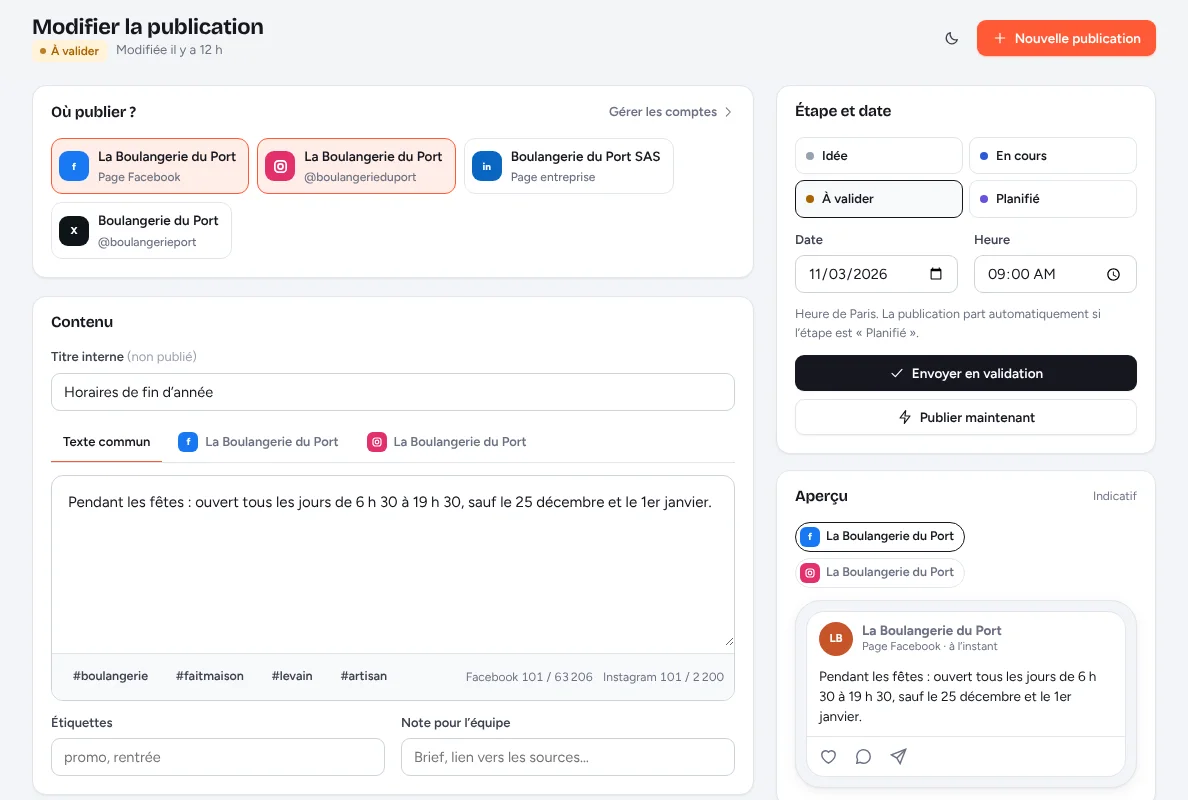Grab the text area resize handle
The height and width of the screenshot is (800, 1188).
(729, 642)
